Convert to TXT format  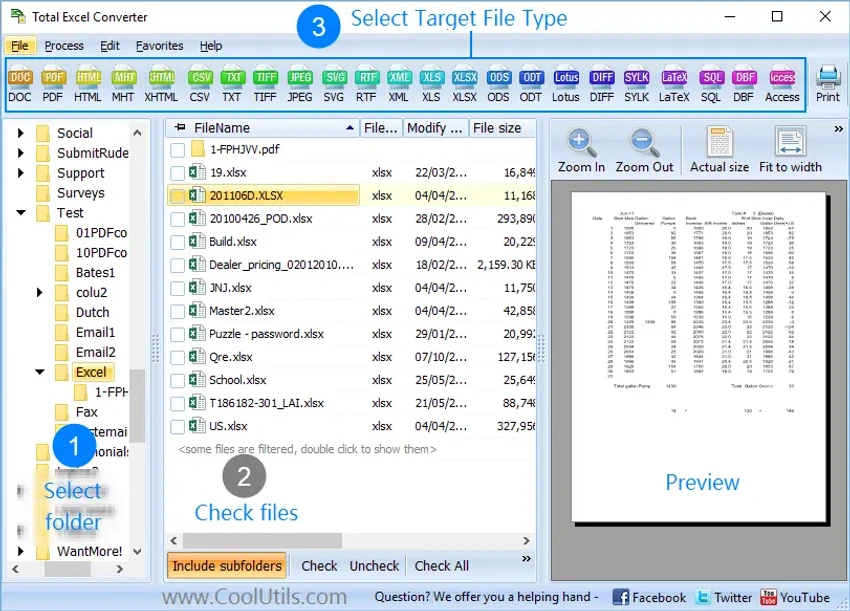232,85
